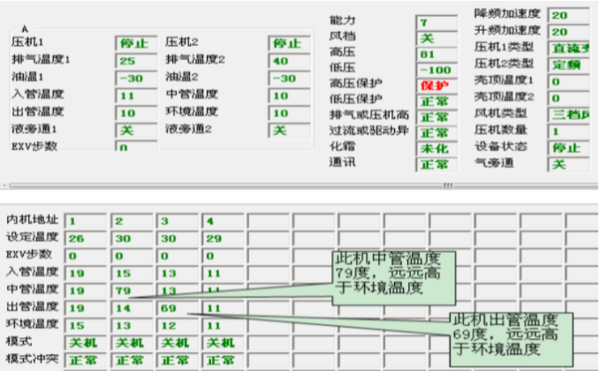Click the 压机2 status field showing 停止
600x378 pixels.
[x=289, y=43]
